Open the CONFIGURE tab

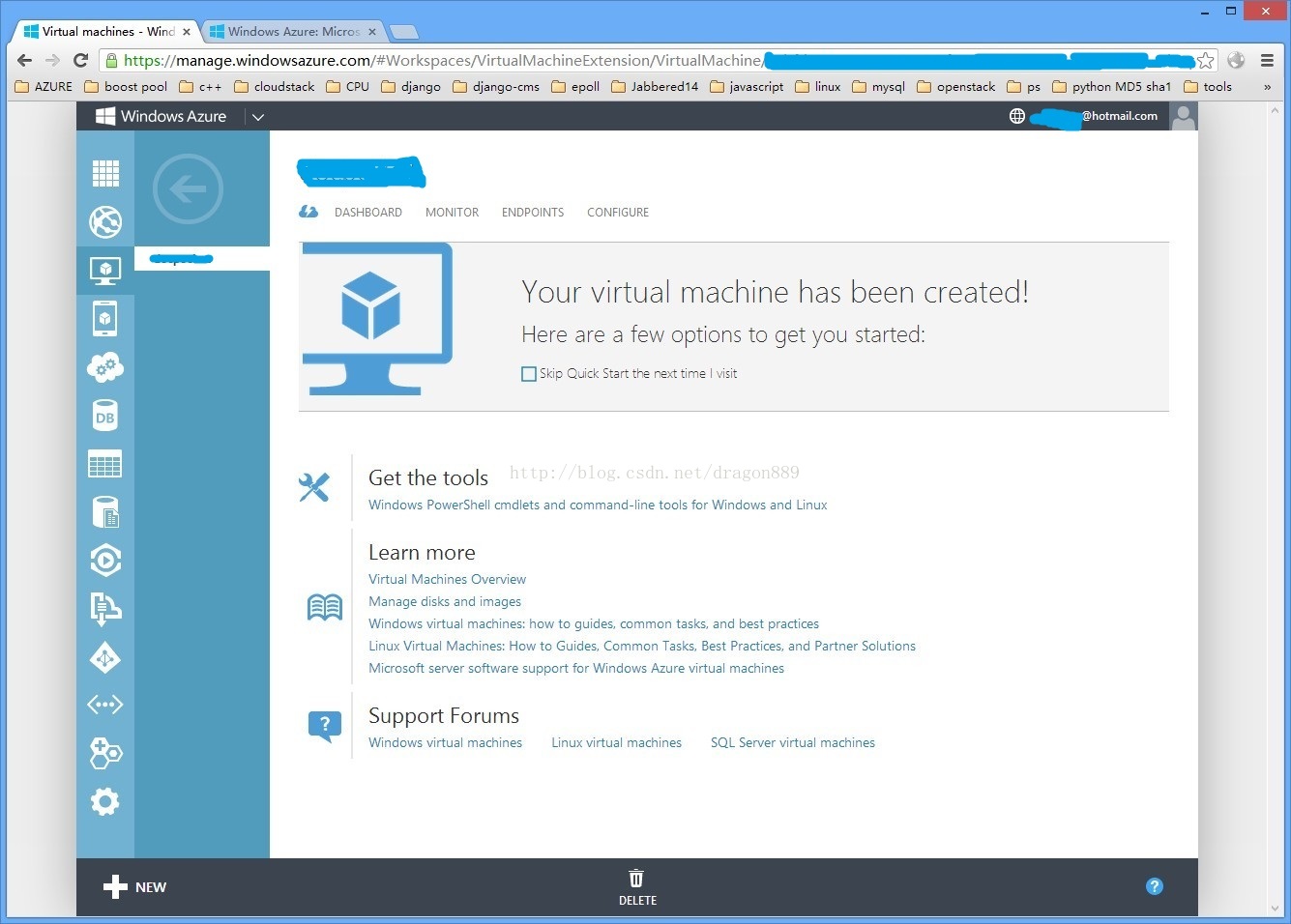(x=618, y=213)
